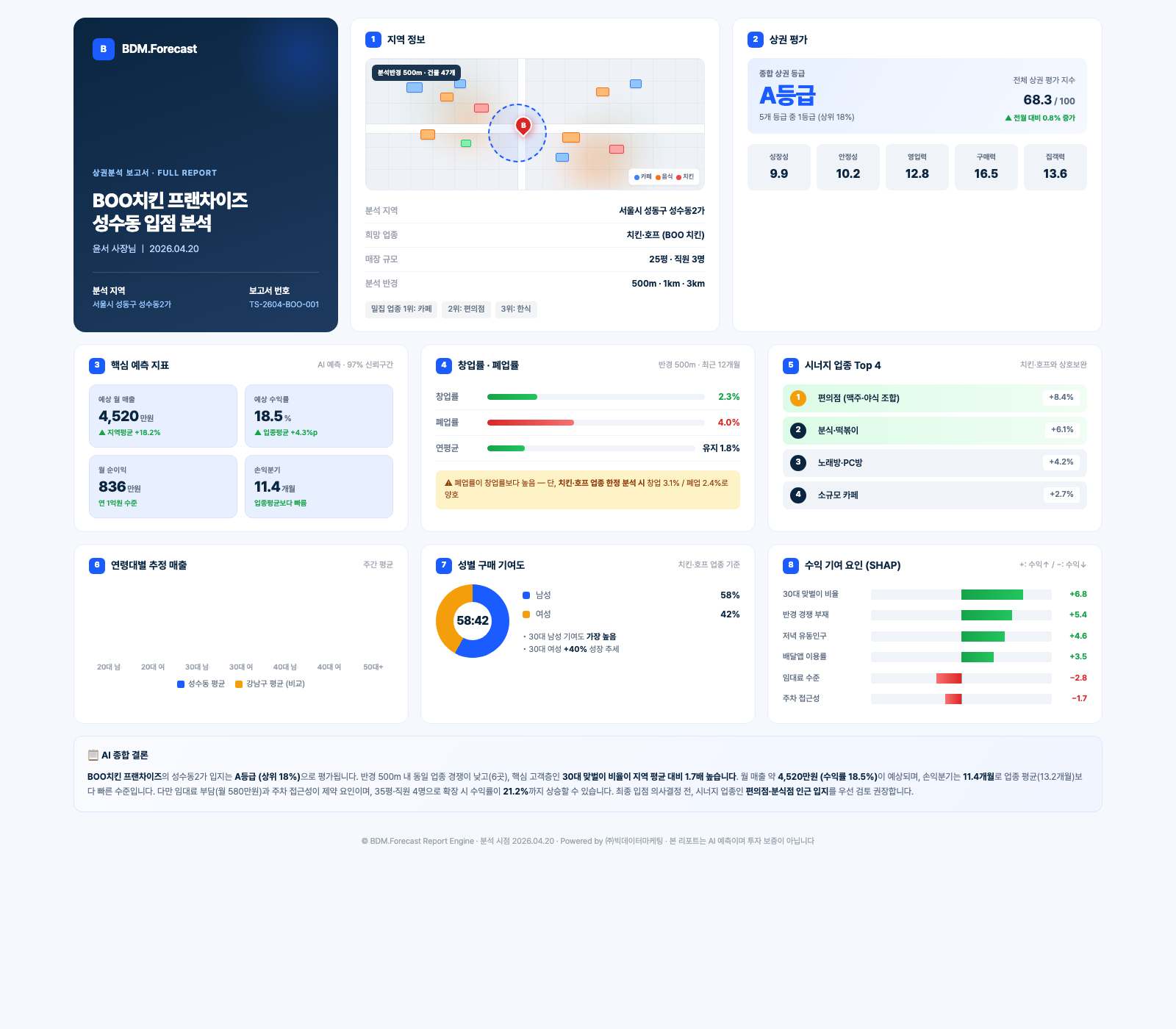The height and width of the screenshot is (1029, 1176).
Task: Click the up arrow beside 전월 대비 0.8% 증가
Action: click(x=1008, y=118)
